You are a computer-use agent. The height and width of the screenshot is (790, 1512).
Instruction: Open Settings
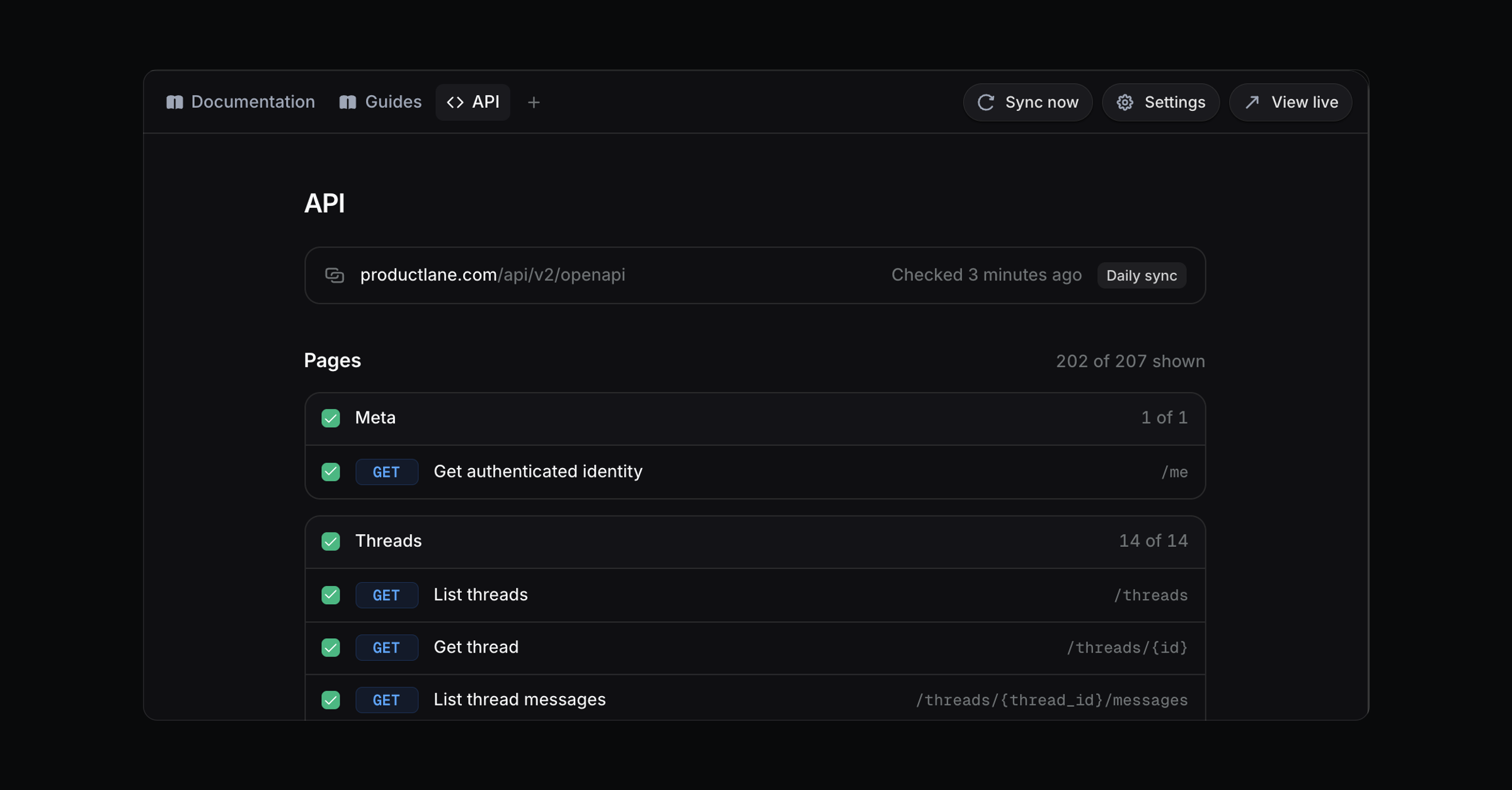point(1160,102)
